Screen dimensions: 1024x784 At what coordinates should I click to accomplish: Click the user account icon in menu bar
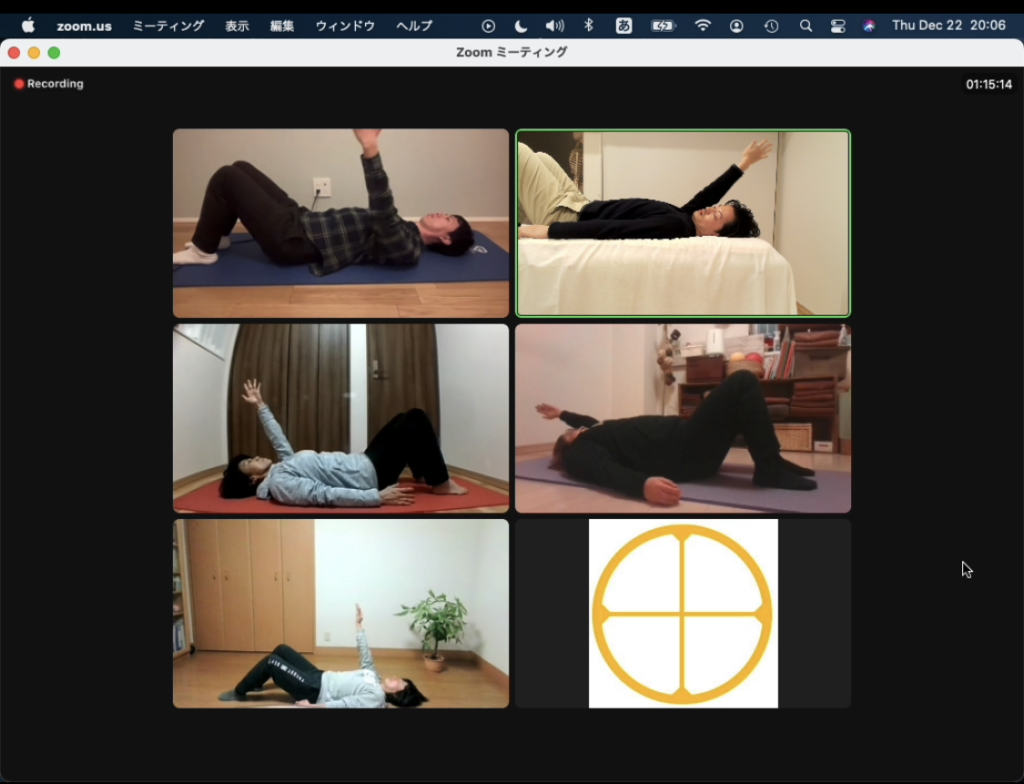(x=737, y=26)
